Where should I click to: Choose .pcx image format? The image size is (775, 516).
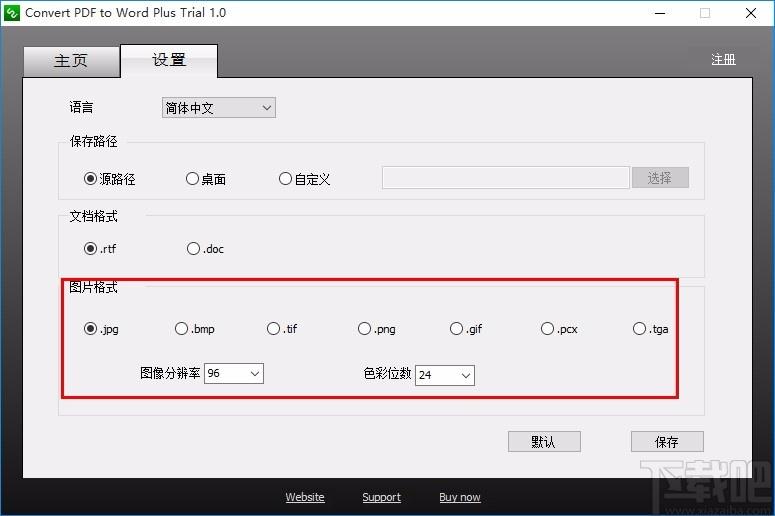[x=559, y=329]
